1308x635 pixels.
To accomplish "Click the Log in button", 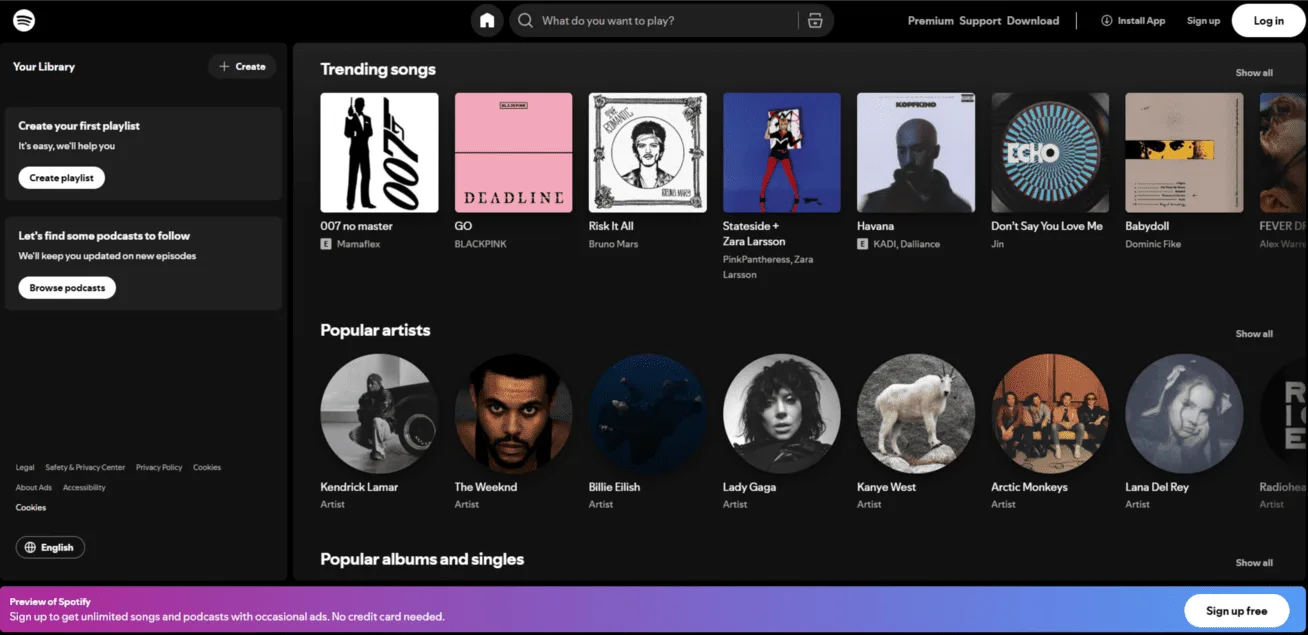I will click(x=1268, y=20).
